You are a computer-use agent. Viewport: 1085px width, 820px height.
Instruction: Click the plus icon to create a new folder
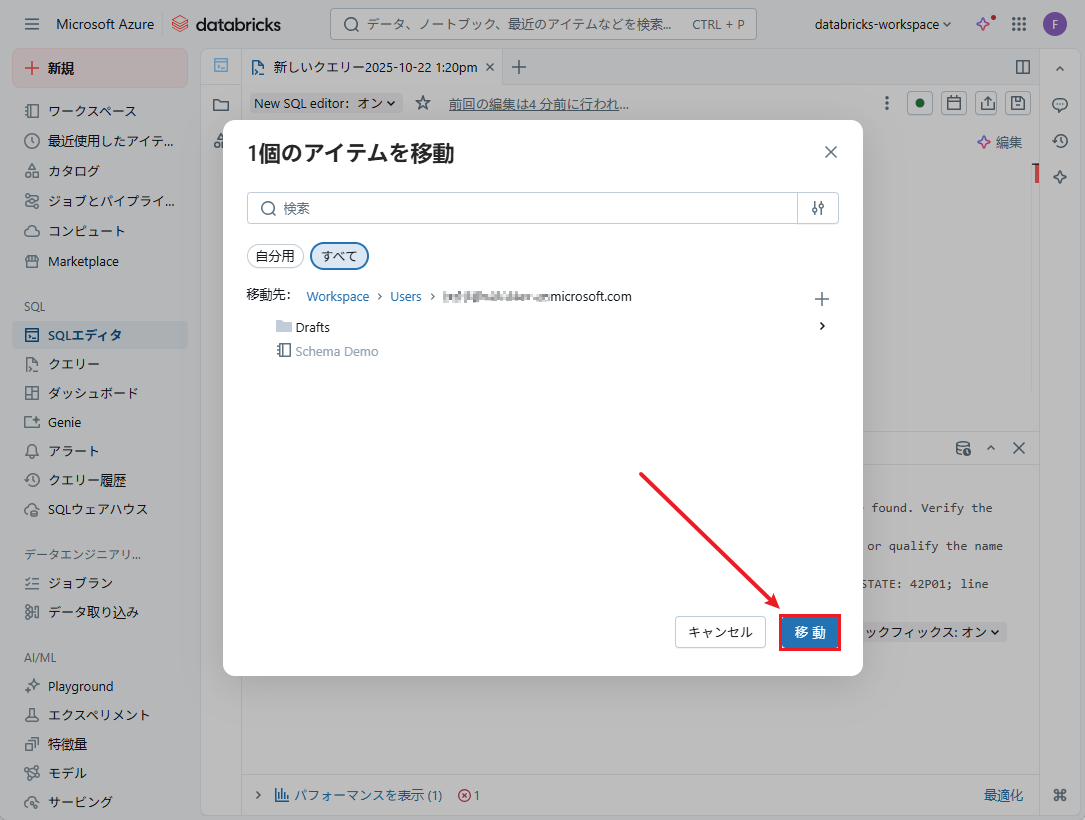click(x=822, y=299)
